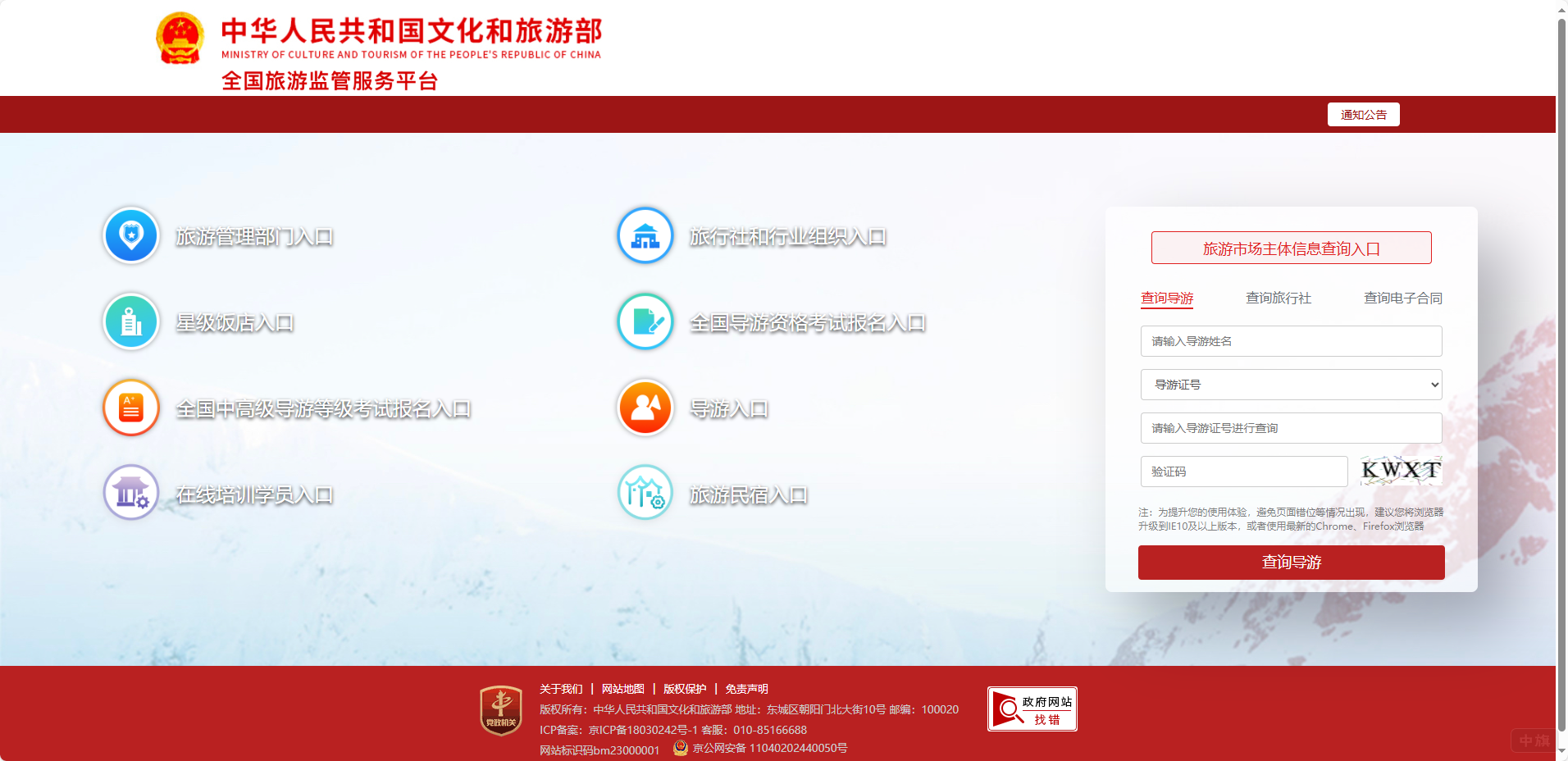Open the star-rated hotel entrance icon
Image resolution: width=1568 pixels, height=761 pixels.
coord(131,322)
